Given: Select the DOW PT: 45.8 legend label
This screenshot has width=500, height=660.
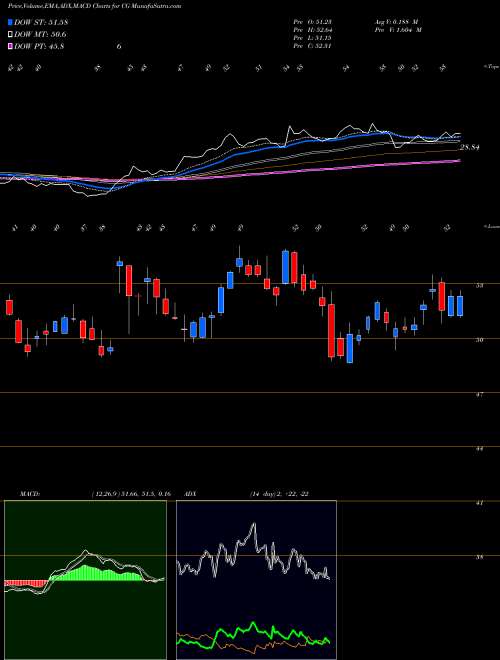Looking at the screenshot, I should coord(39,46).
